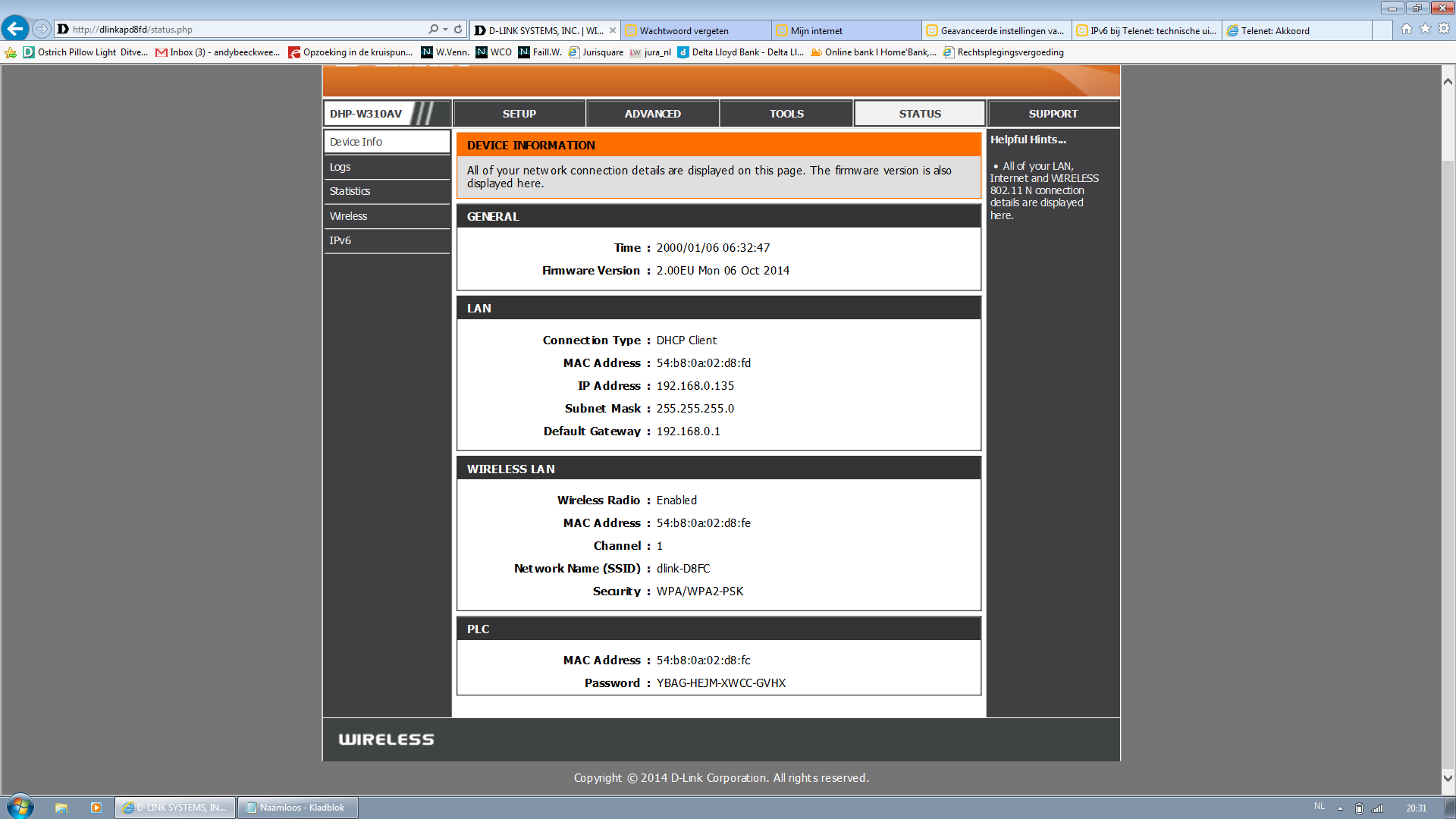Open the jura_nl bookmark
The image size is (1456, 819).
click(651, 52)
